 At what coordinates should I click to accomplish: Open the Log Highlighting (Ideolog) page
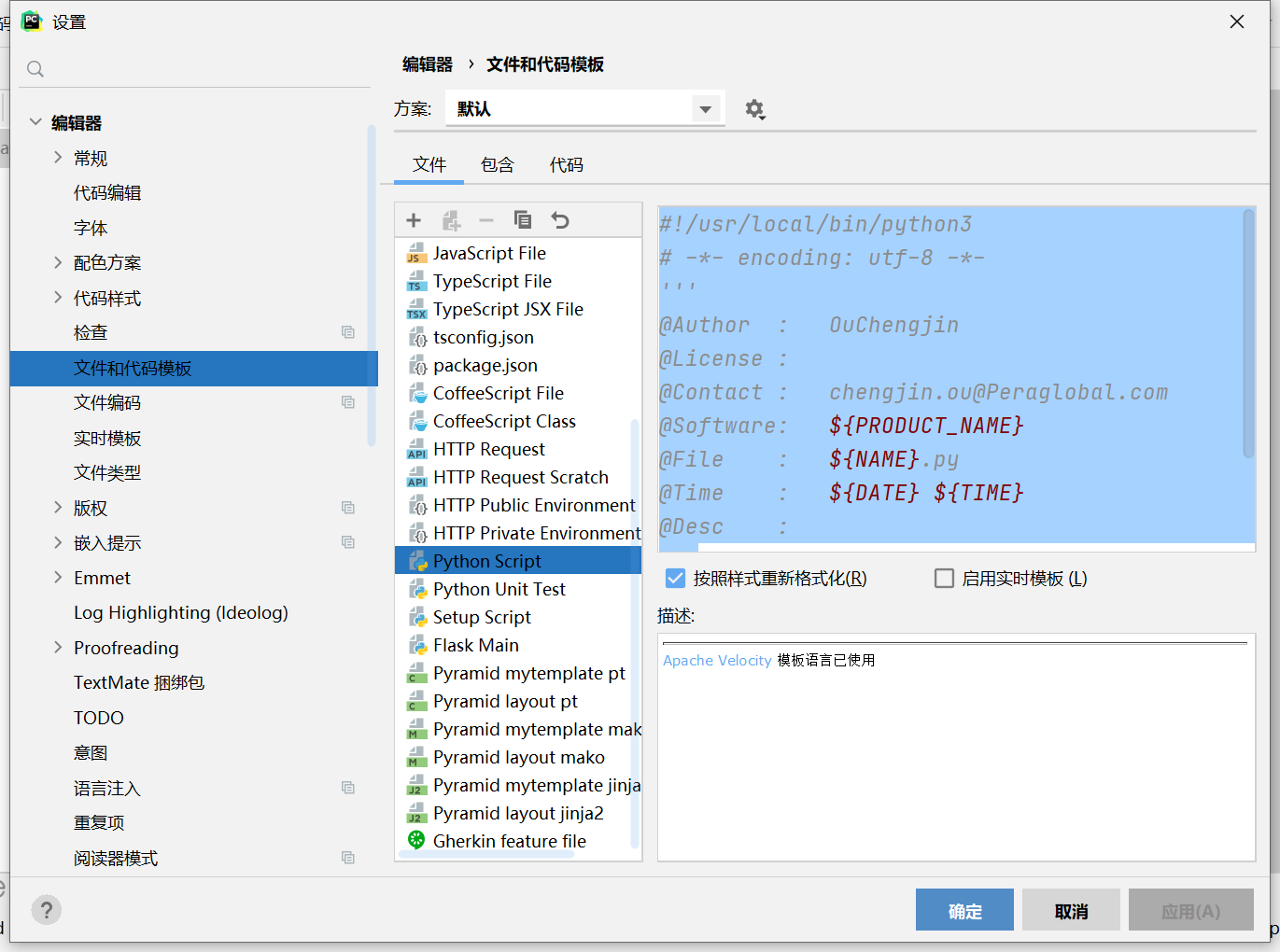(x=181, y=613)
